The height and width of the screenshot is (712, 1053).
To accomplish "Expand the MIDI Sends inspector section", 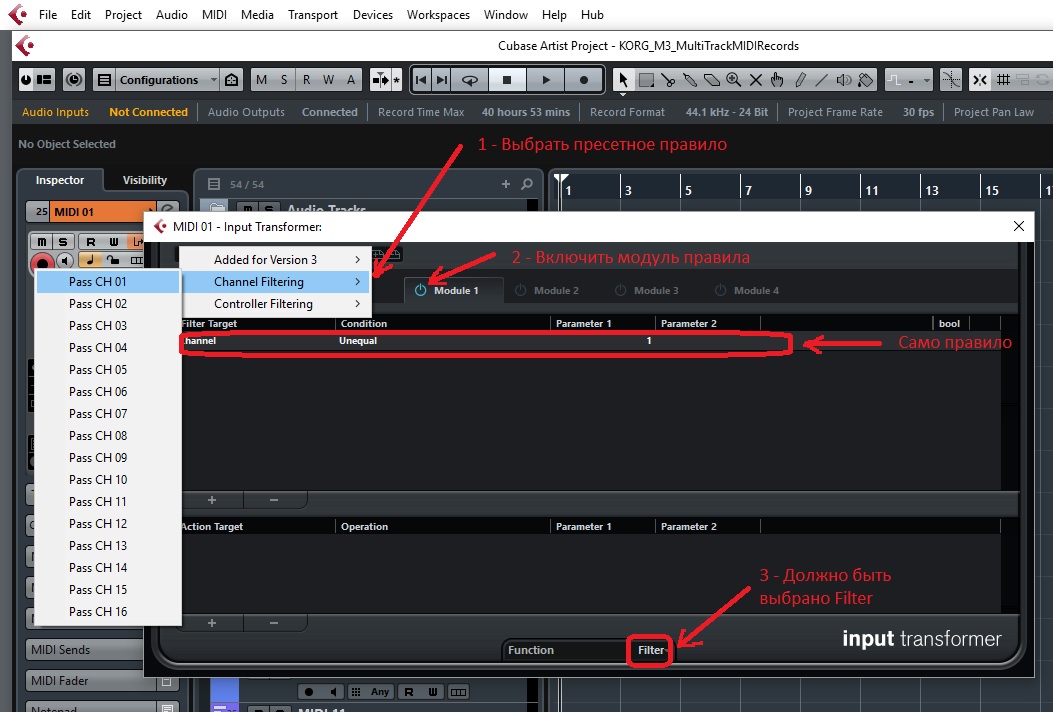I will 87,650.
